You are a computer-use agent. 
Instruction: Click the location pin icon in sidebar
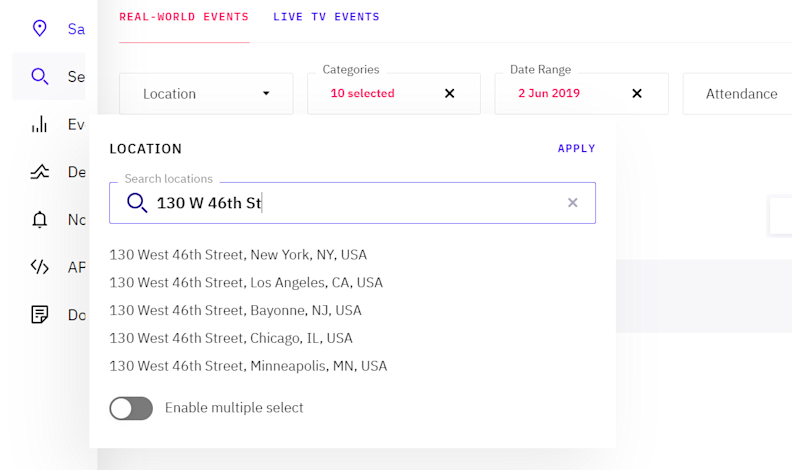[x=40, y=28]
